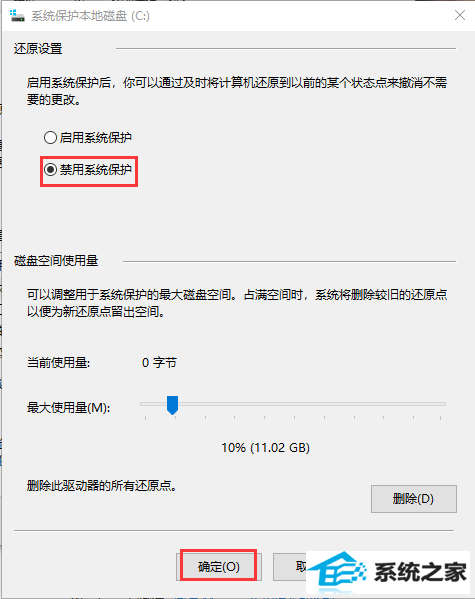Viewport: 475px width, 599px height.
Task: Click the 还原设置 section heading
Action: [x=38, y=49]
